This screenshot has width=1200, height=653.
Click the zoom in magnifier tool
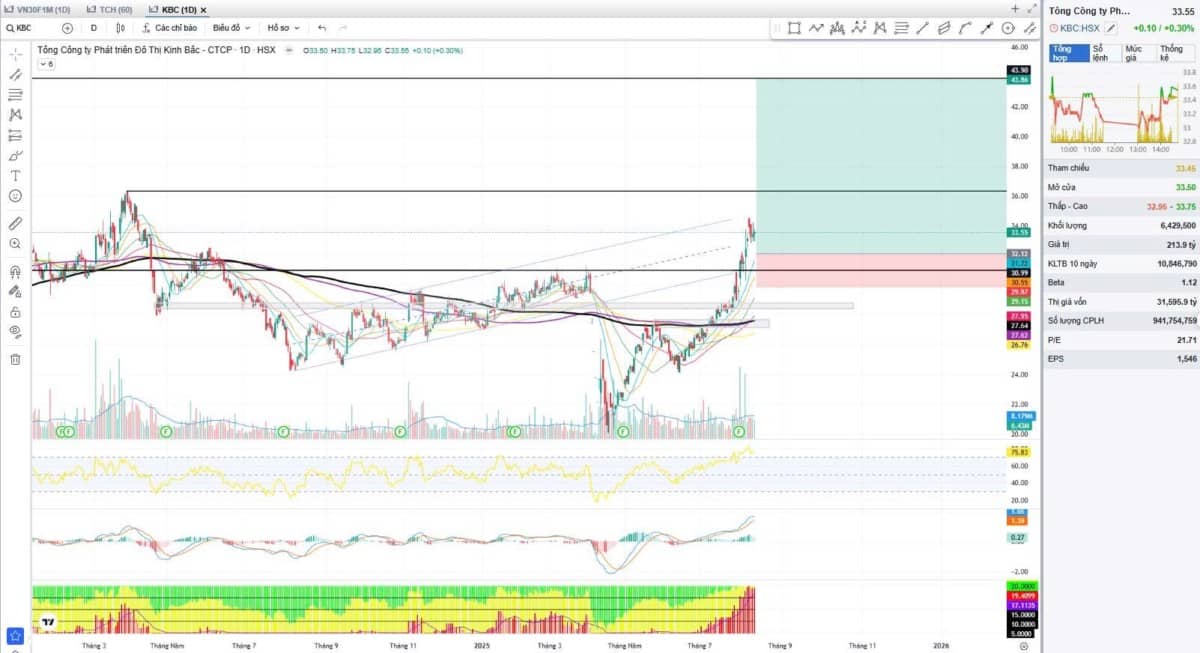15,243
